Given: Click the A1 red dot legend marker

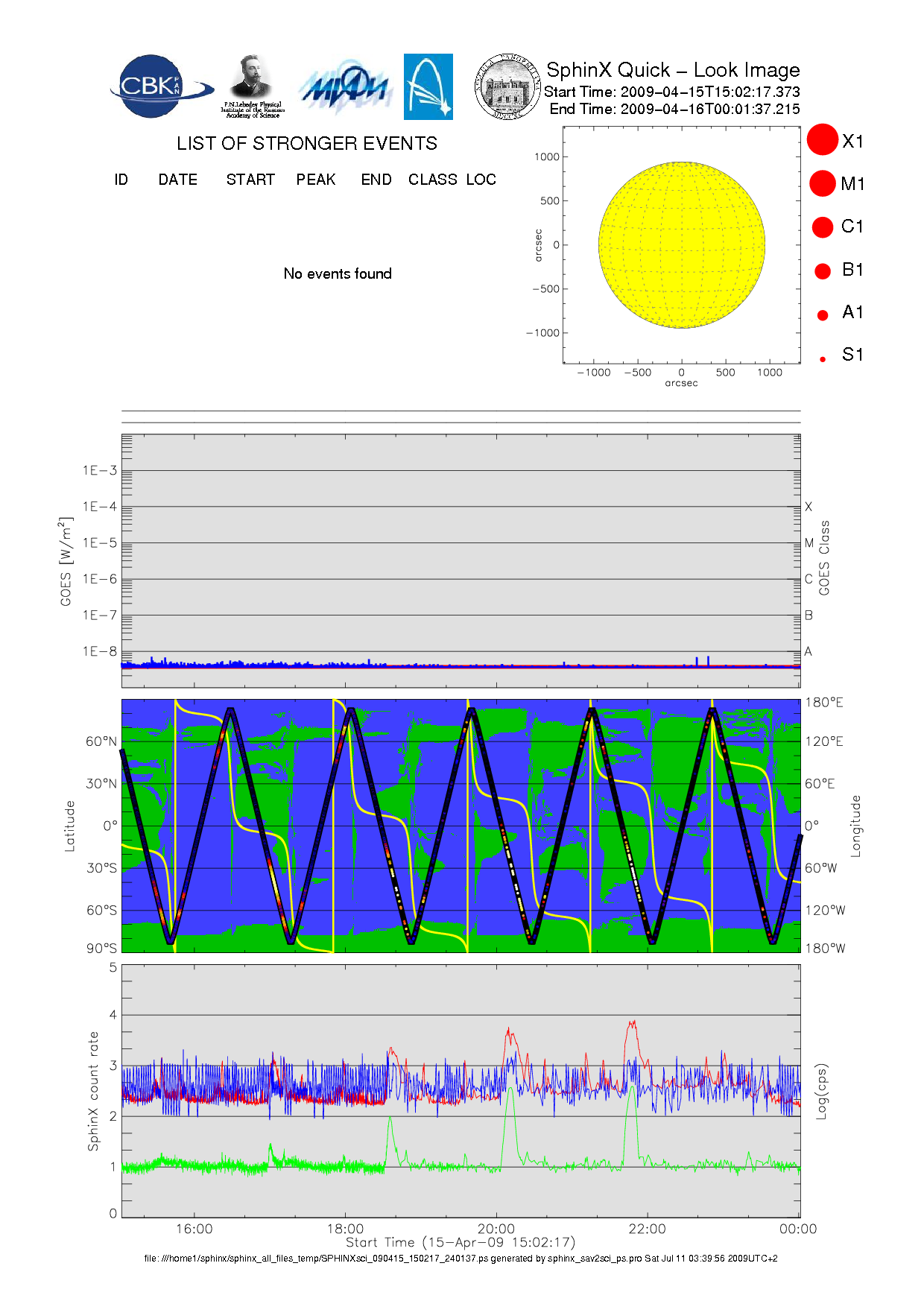Looking at the screenshot, I should click(823, 314).
